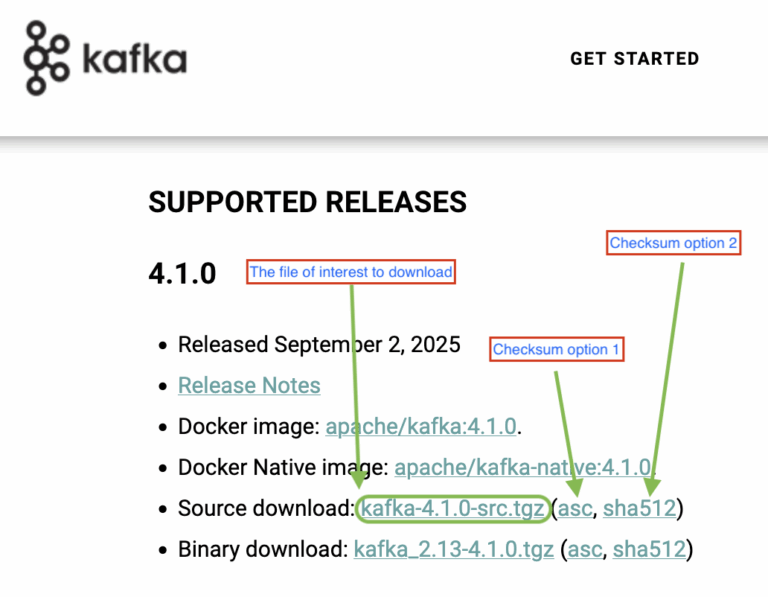The height and width of the screenshot is (597, 768).
Task: Click the SUPPORTED RELEASES heading
Action: click(307, 202)
